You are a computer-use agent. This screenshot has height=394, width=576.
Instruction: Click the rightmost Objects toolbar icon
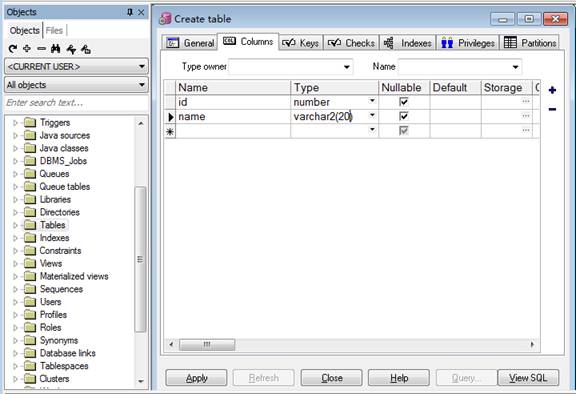(86, 49)
